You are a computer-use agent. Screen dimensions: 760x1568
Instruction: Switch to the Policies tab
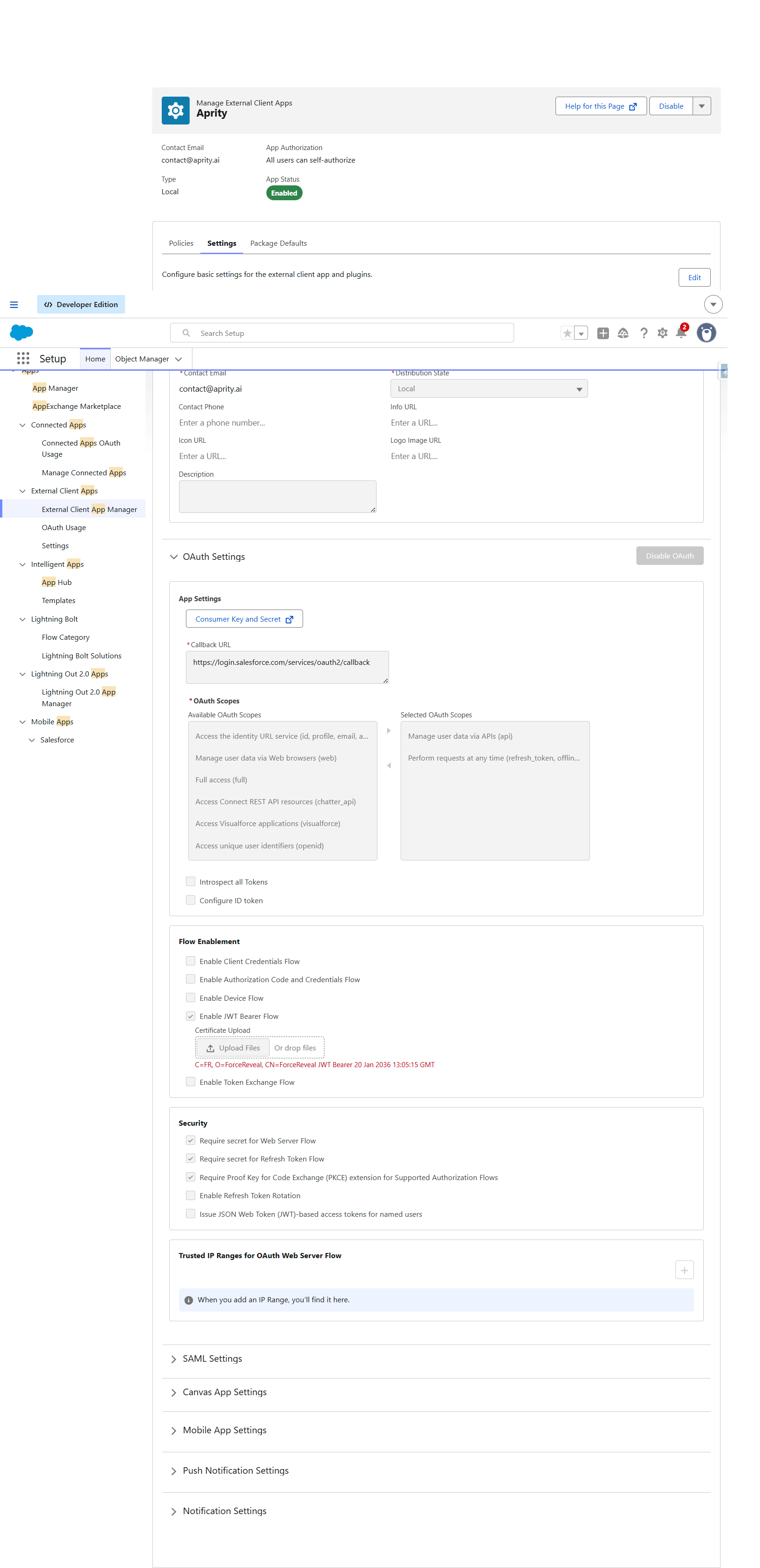(x=181, y=243)
